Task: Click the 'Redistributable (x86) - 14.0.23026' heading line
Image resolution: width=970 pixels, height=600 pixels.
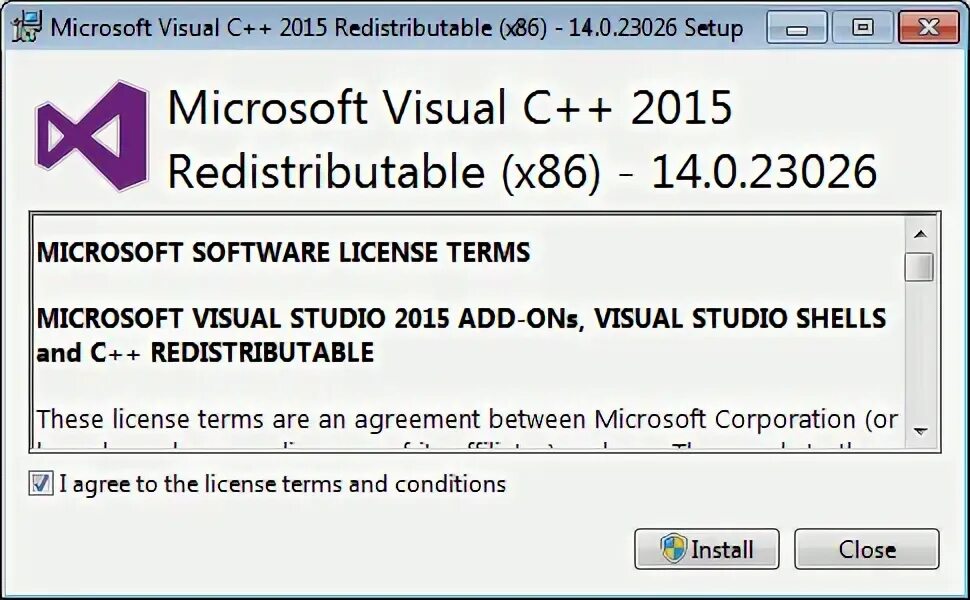Action: 522,171
